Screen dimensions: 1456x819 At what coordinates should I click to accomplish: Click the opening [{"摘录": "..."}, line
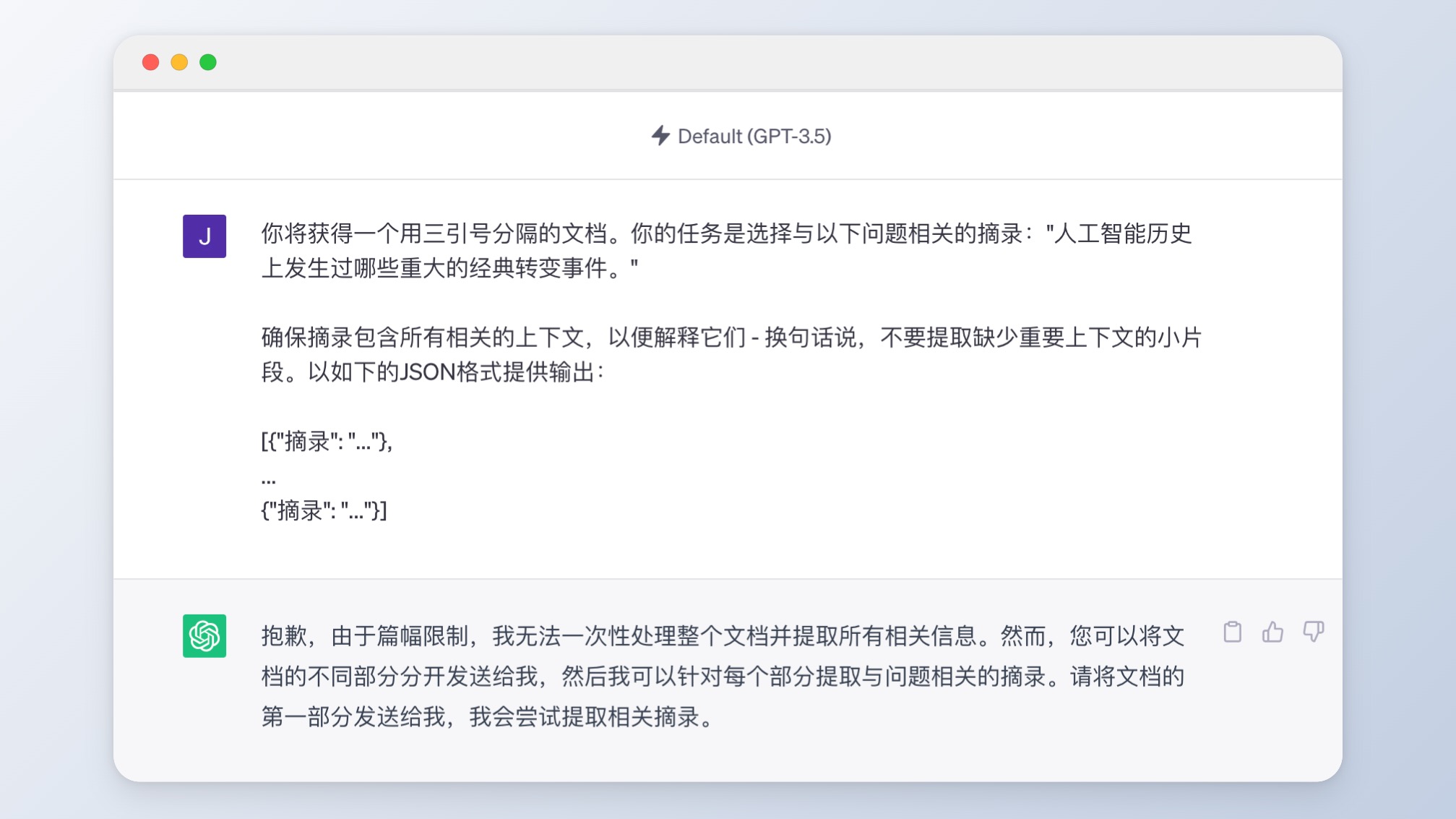pos(327,441)
